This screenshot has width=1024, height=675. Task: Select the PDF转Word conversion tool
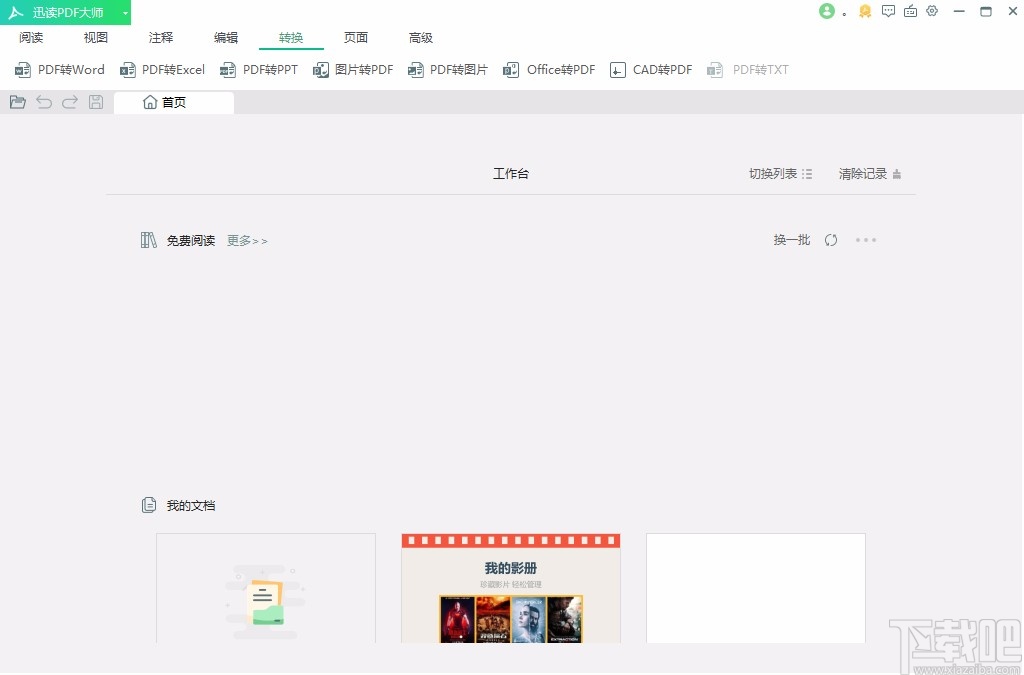tap(59, 69)
